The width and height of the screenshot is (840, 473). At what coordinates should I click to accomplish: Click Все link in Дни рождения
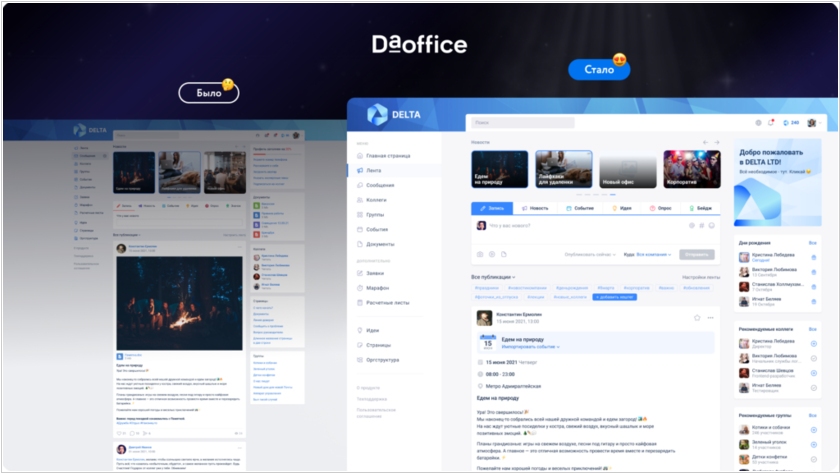coord(812,243)
